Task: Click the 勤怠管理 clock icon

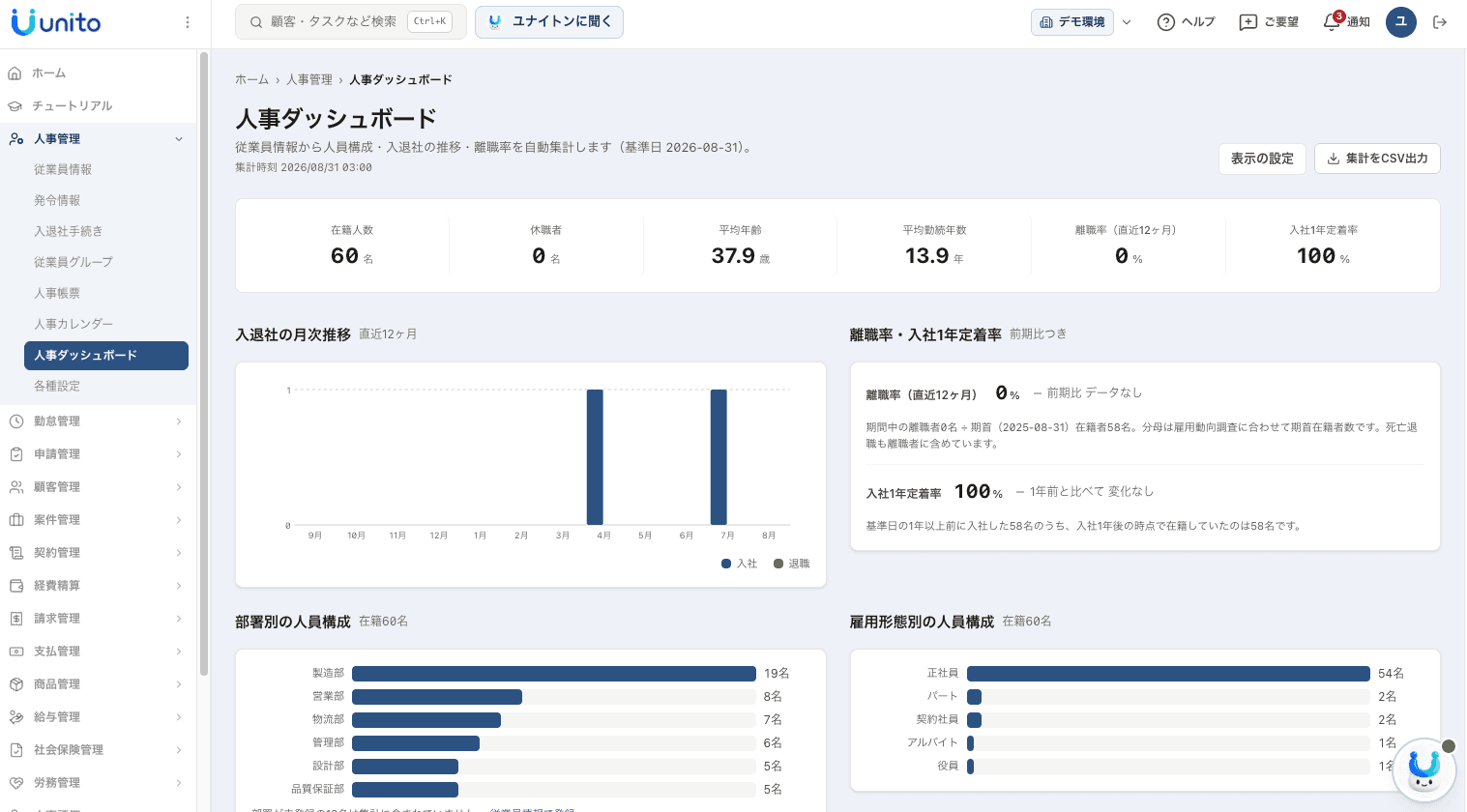Action: 15,421
